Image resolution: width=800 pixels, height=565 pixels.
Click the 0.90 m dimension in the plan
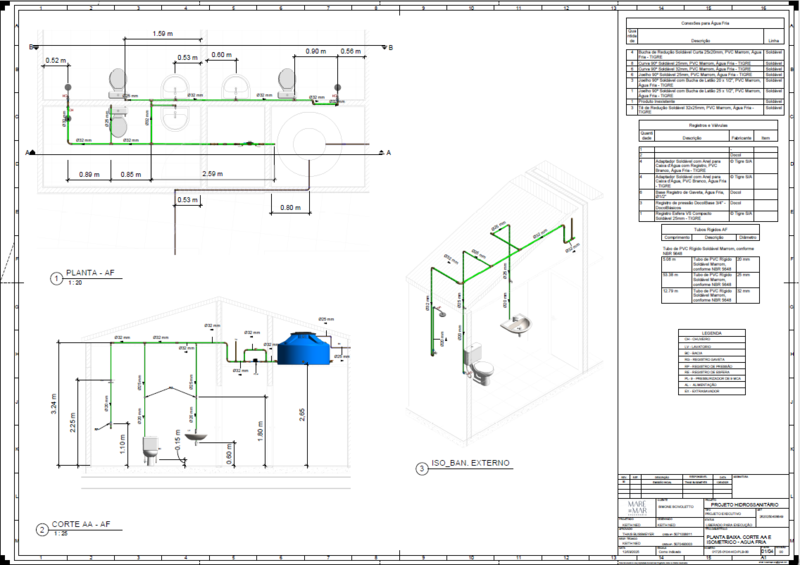316,52
